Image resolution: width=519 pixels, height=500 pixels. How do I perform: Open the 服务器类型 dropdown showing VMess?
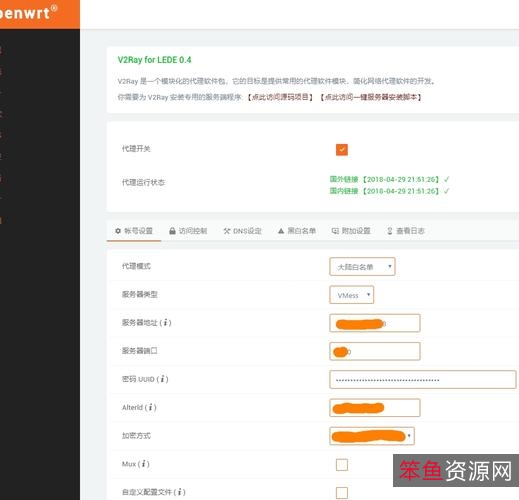pos(352,295)
